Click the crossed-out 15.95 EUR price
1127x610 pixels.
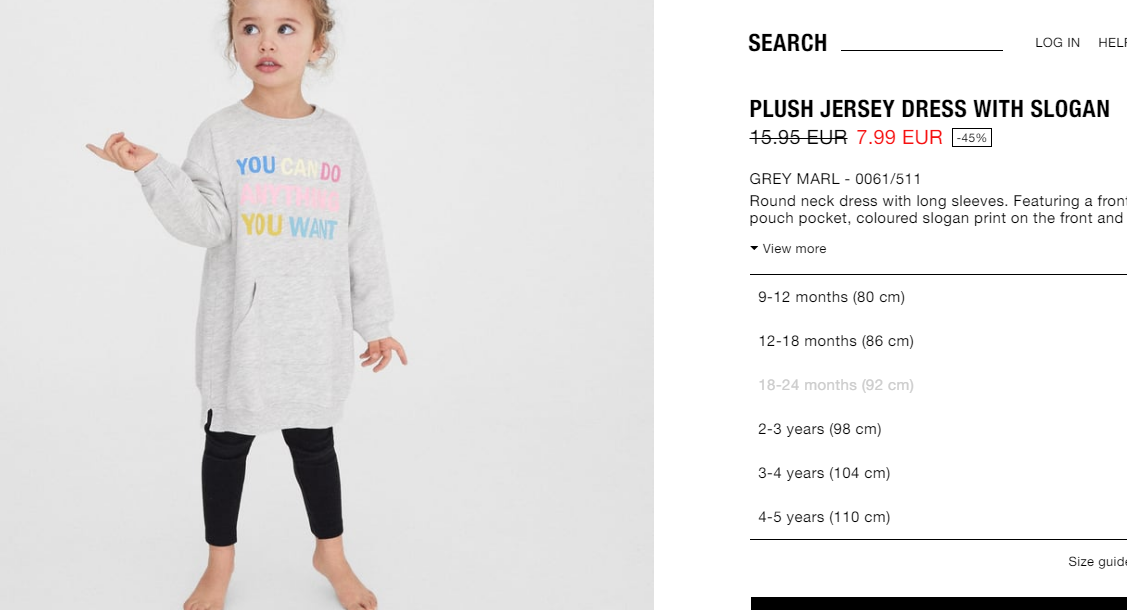coord(799,137)
